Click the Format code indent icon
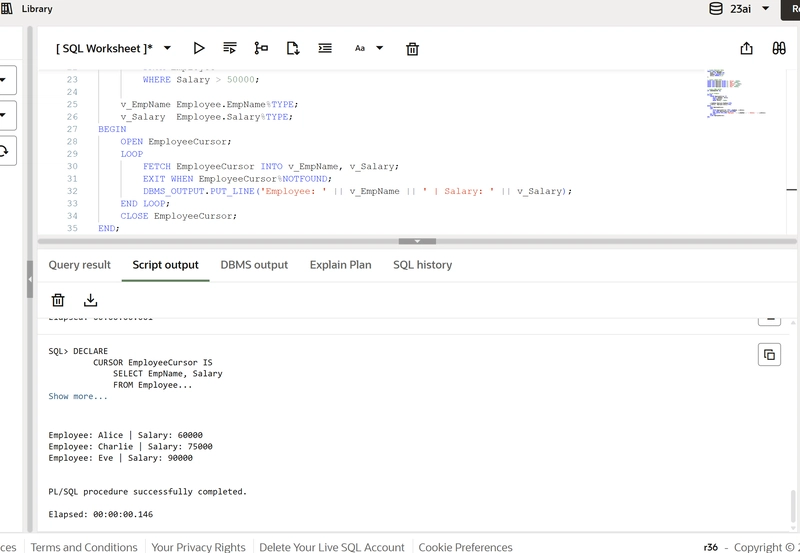The height and width of the screenshot is (553, 800). click(x=325, y=48)
